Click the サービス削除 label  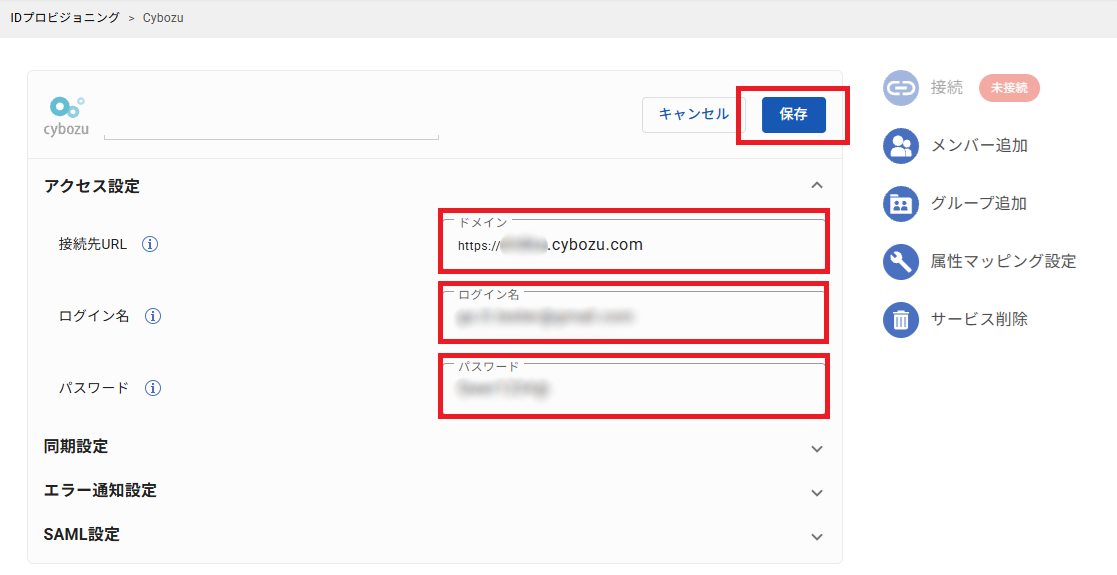coord(979,319)
